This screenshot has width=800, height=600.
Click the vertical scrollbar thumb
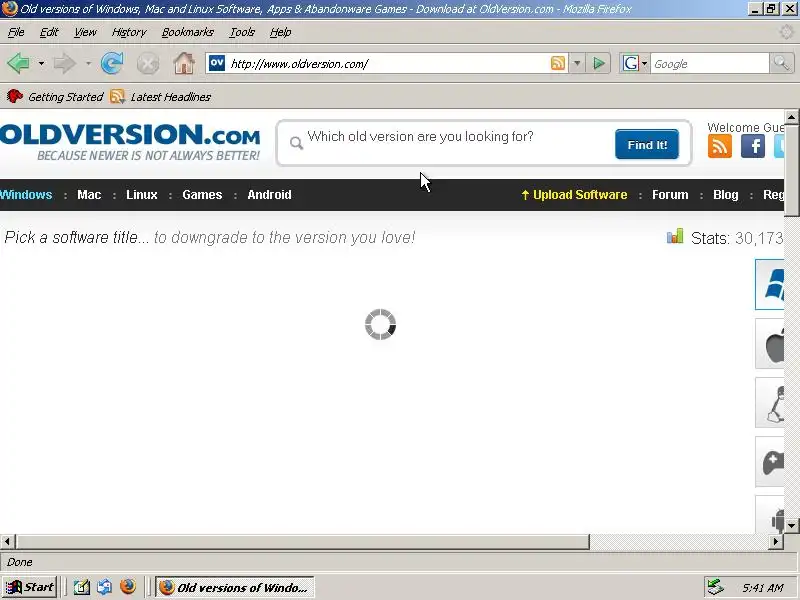tap(791, 170)
